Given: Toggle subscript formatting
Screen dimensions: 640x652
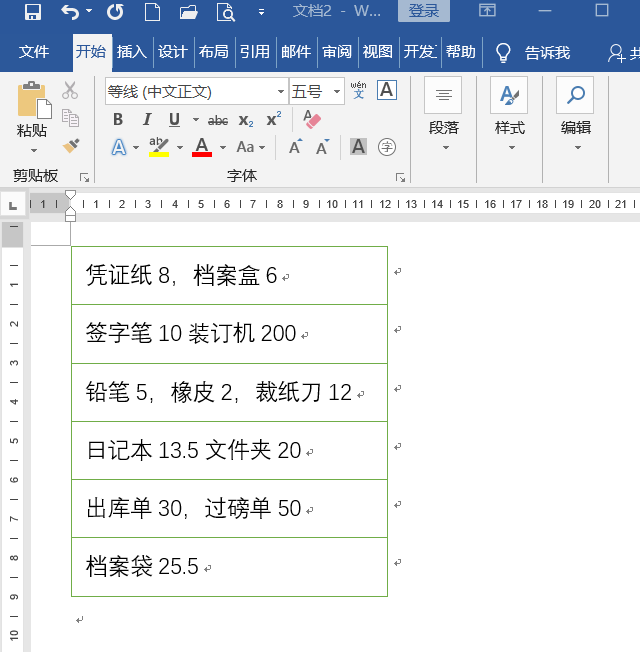Looking at the screenshot, I should (x=246, y=121).
